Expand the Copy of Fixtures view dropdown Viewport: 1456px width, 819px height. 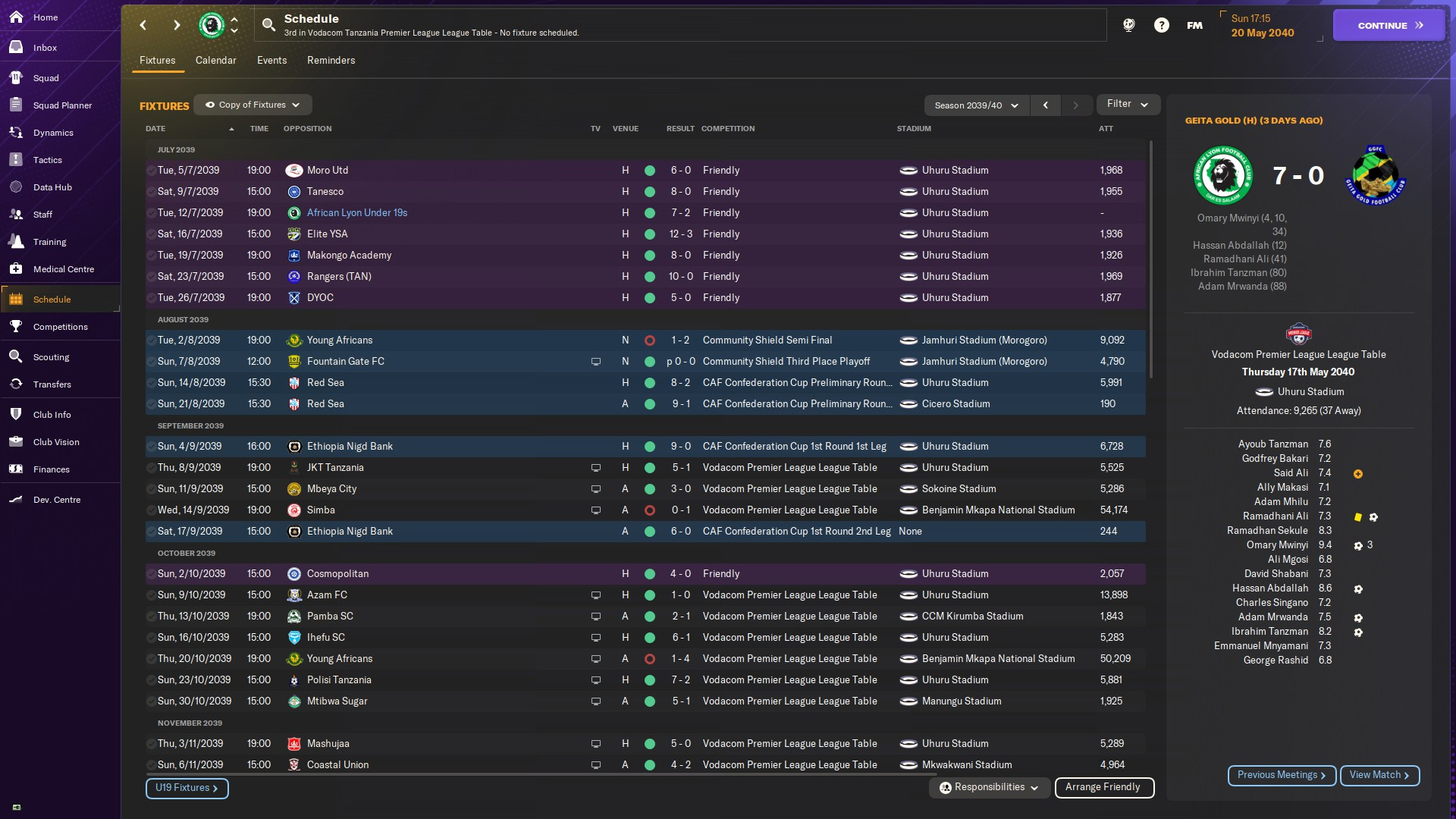[x=253, y=105]
